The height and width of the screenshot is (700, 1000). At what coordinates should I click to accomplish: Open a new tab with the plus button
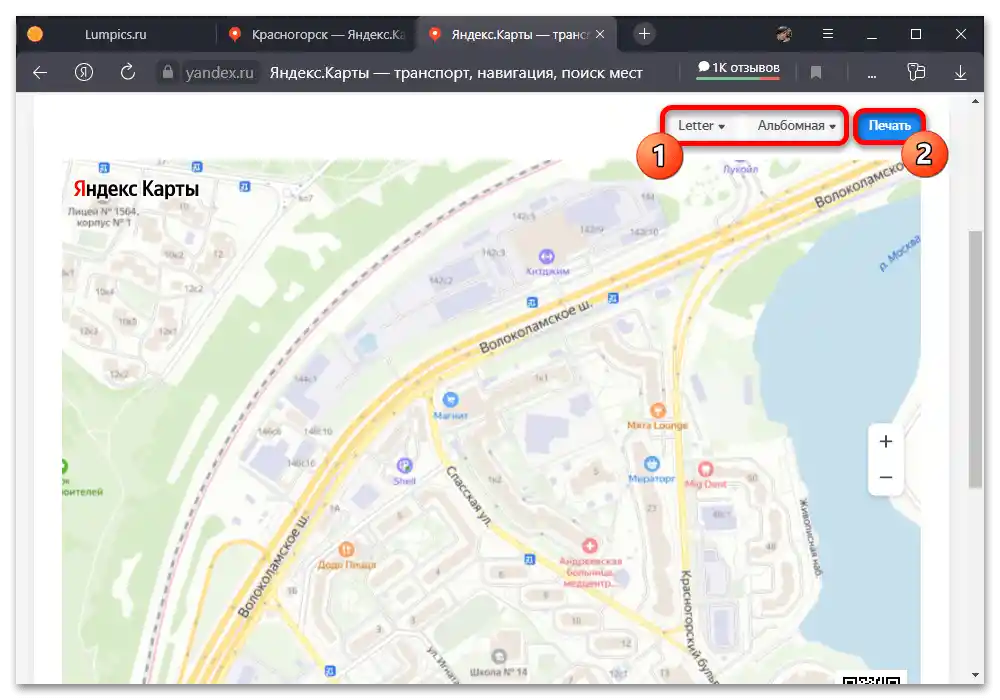[644, 34]
